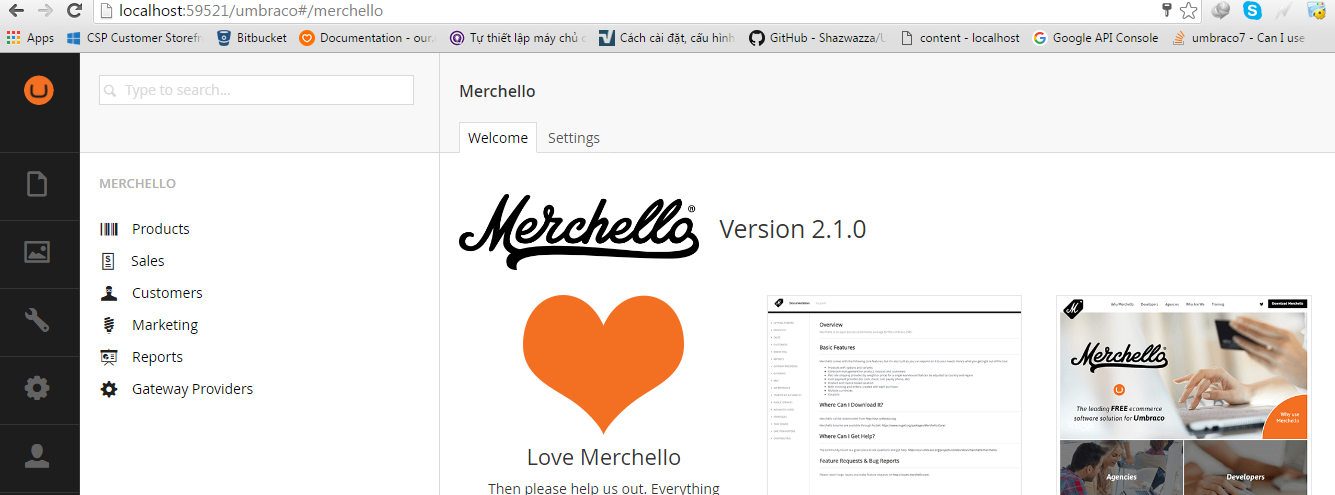Click the orange heart graphic
The image size is (1335, 495).
tap(602, 364)
